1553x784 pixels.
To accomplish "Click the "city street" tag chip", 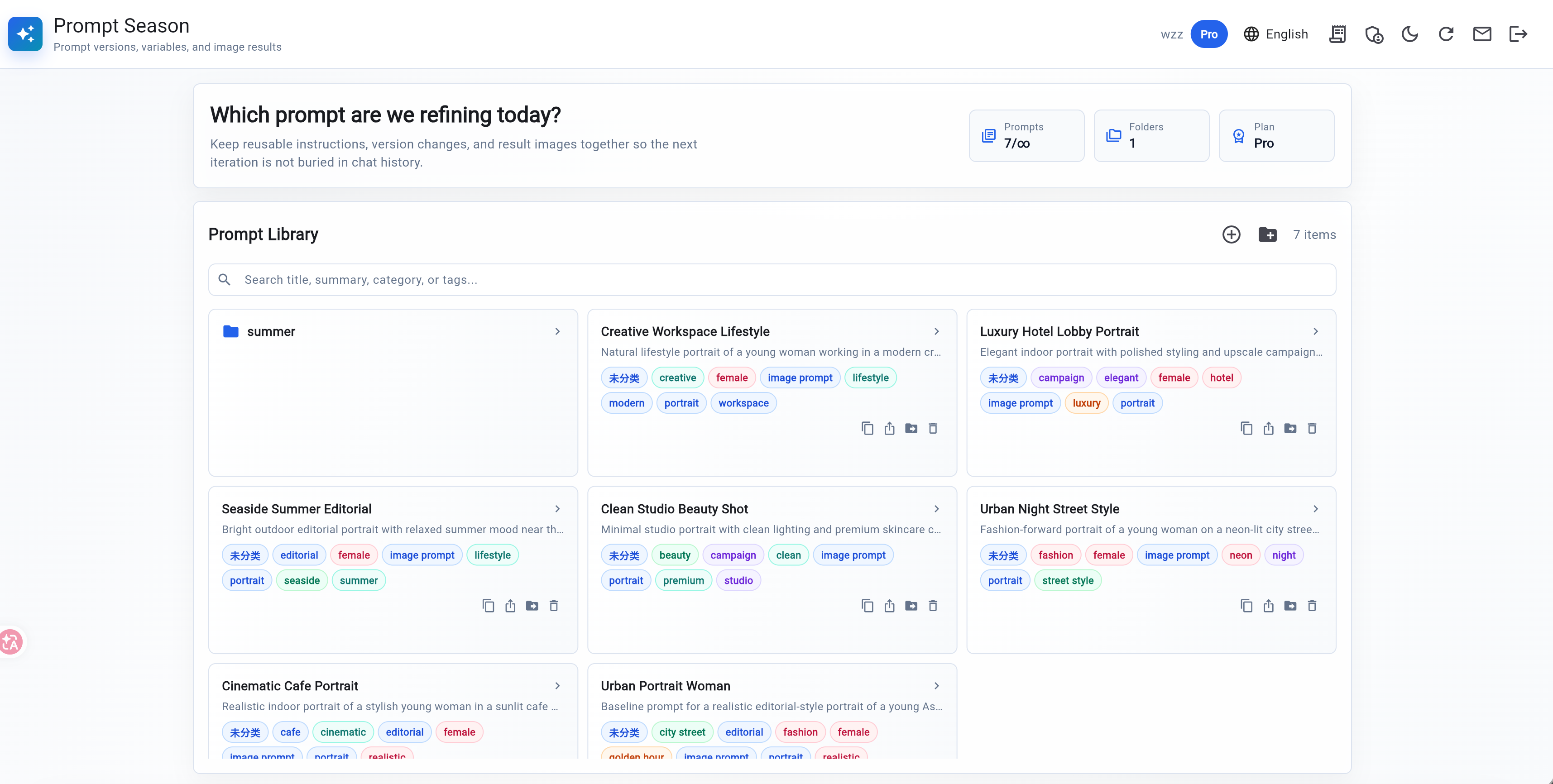I will pyautogui.click(x=682, y=732).
